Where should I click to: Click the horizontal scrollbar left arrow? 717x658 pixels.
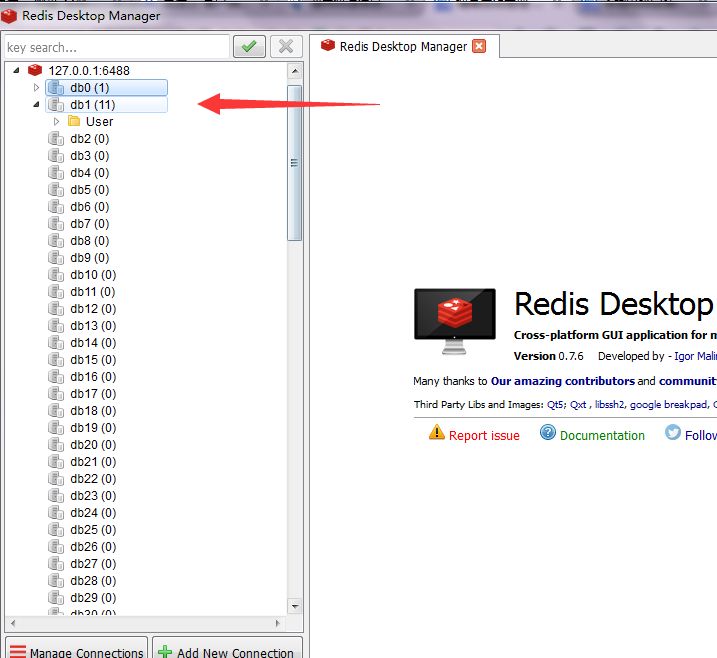pos(13,623)
